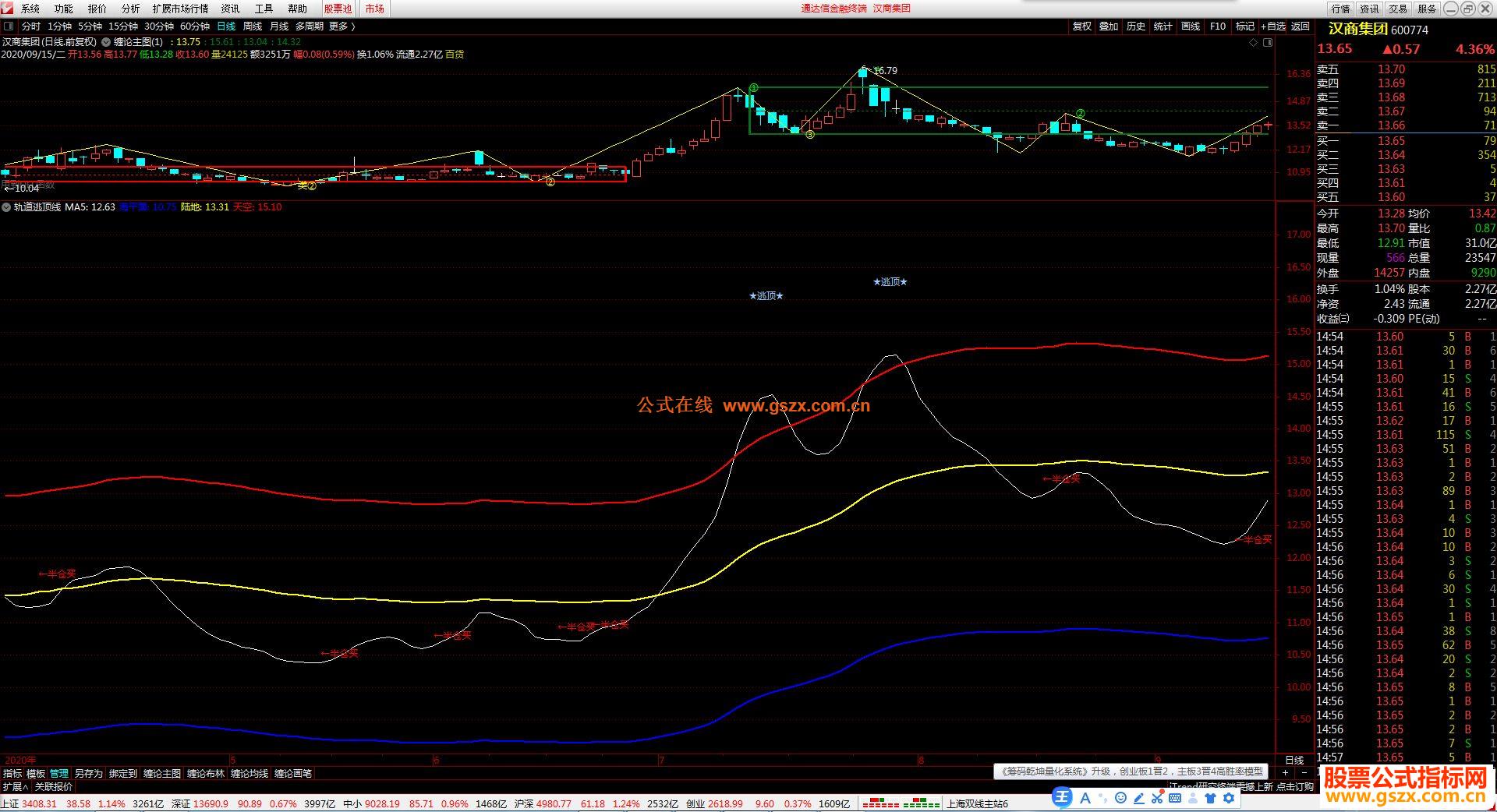Zoom out chart with minus button

pyautogui.click(x=1304, y=773)
